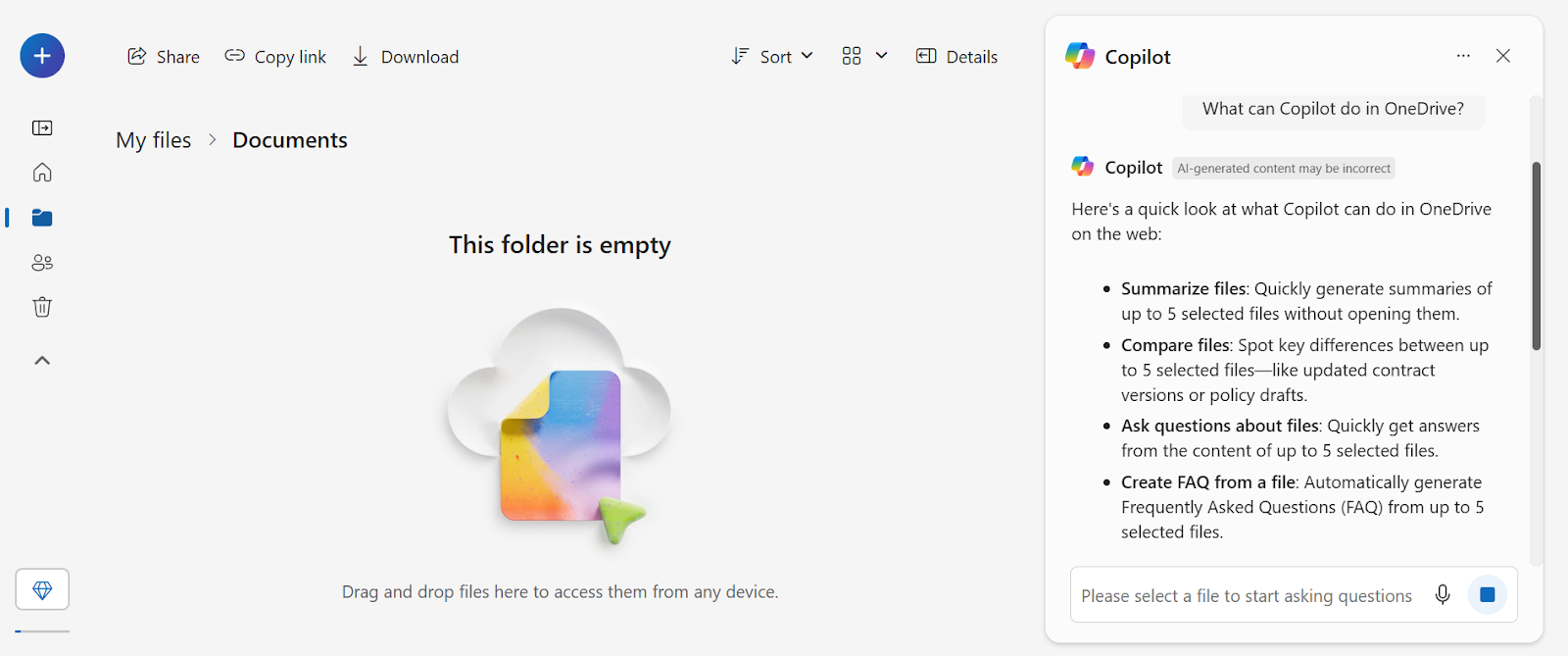Click 'Create FAQ from a file' bullet text
The height and width of the screenshot is (656, 1568).
tap(1208, 482)
